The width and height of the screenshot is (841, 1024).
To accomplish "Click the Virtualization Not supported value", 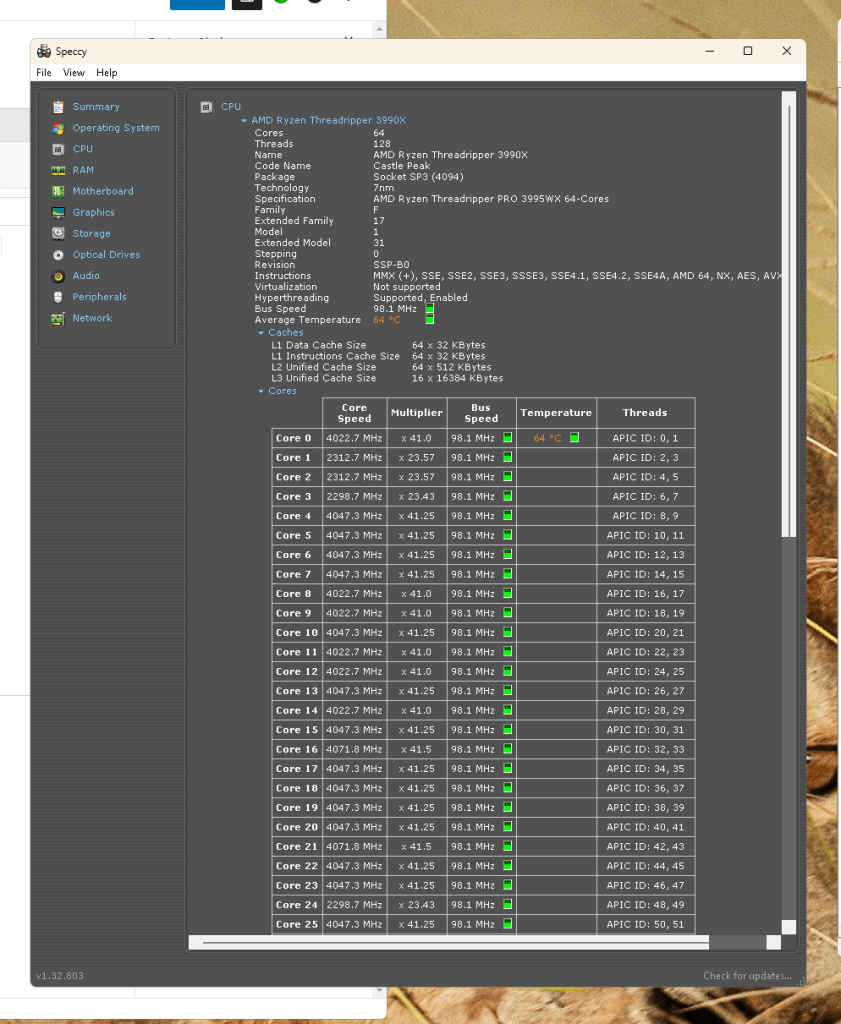I will pos(407,287).
